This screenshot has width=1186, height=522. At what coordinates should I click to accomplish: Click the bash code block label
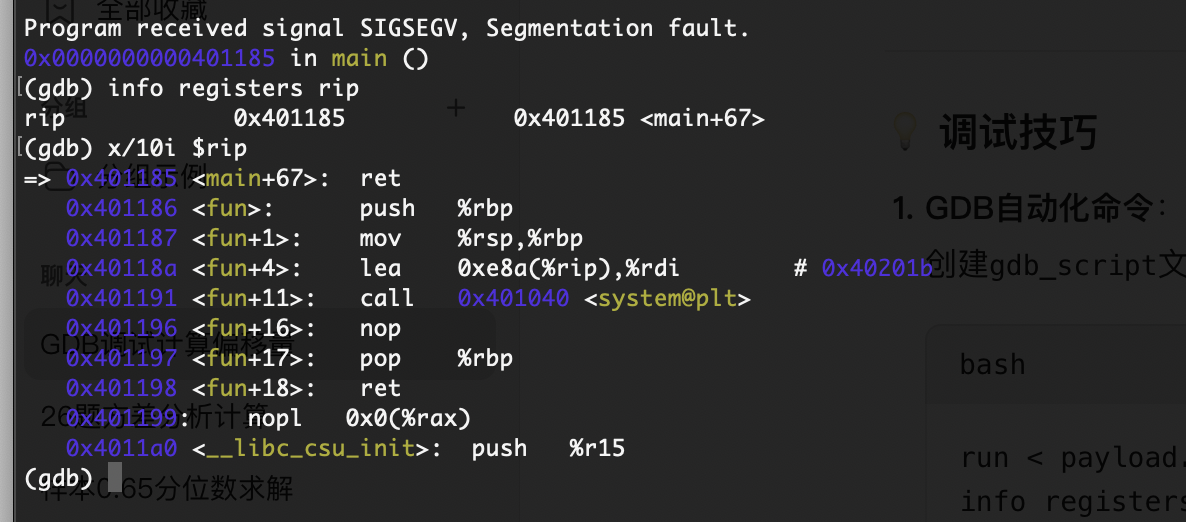(992, 364)
